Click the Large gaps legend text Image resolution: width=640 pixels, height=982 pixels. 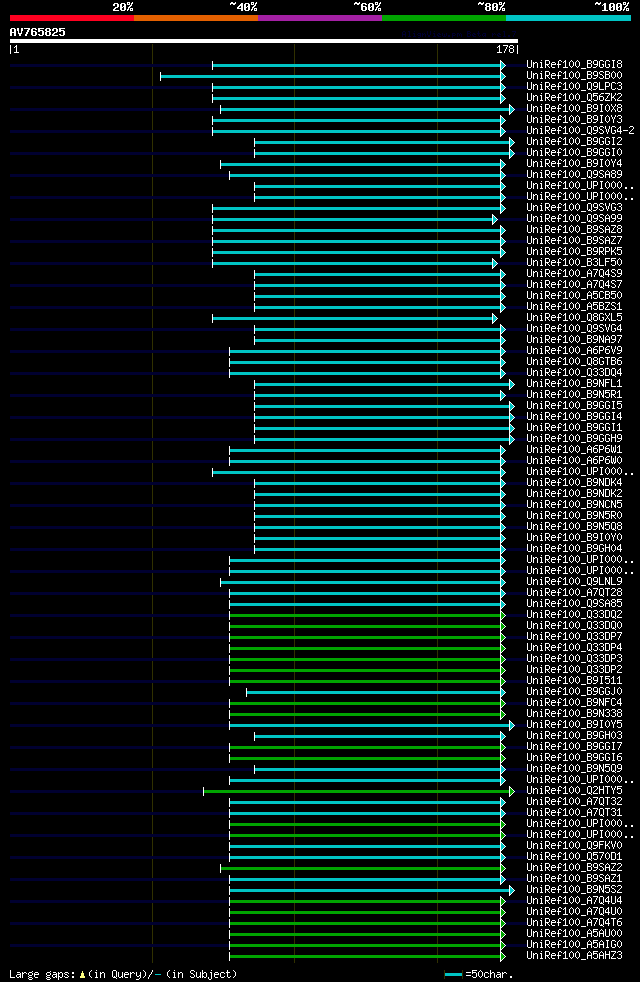pos(123,974)
